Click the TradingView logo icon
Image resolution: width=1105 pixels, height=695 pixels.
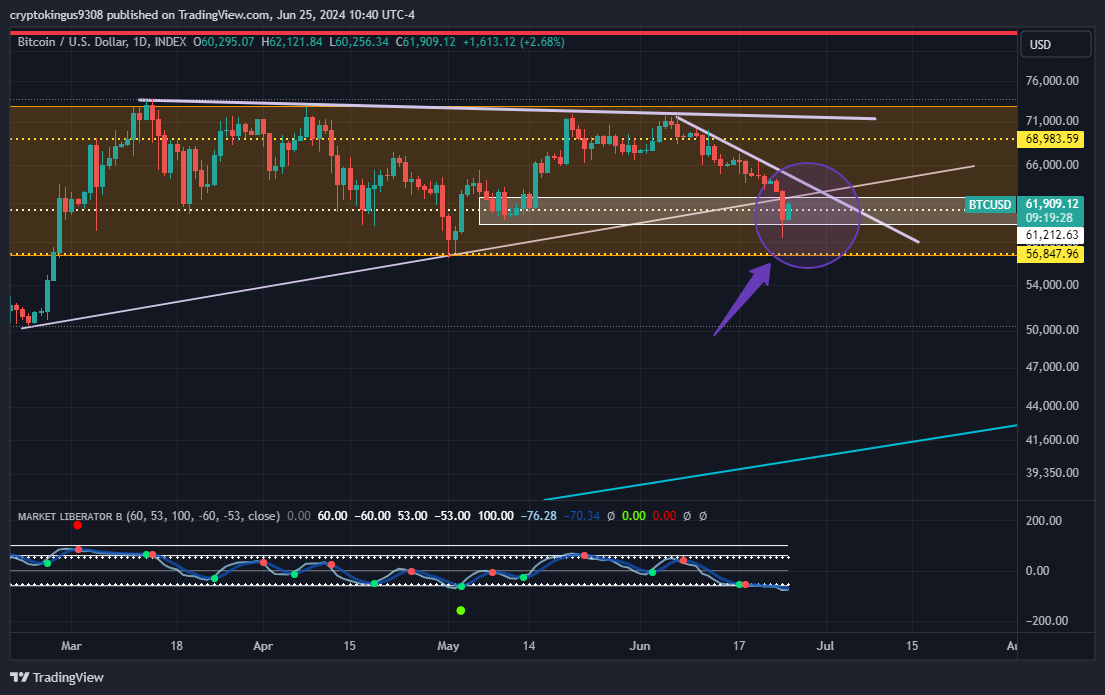click(19, 677)
